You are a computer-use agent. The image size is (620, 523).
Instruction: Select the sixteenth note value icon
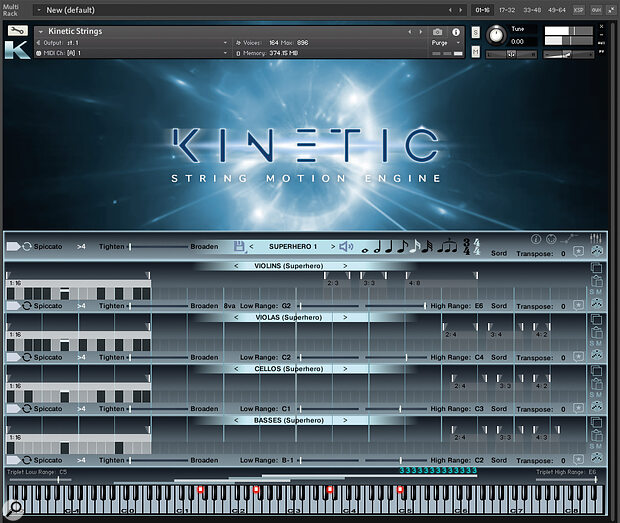[414, 246]
